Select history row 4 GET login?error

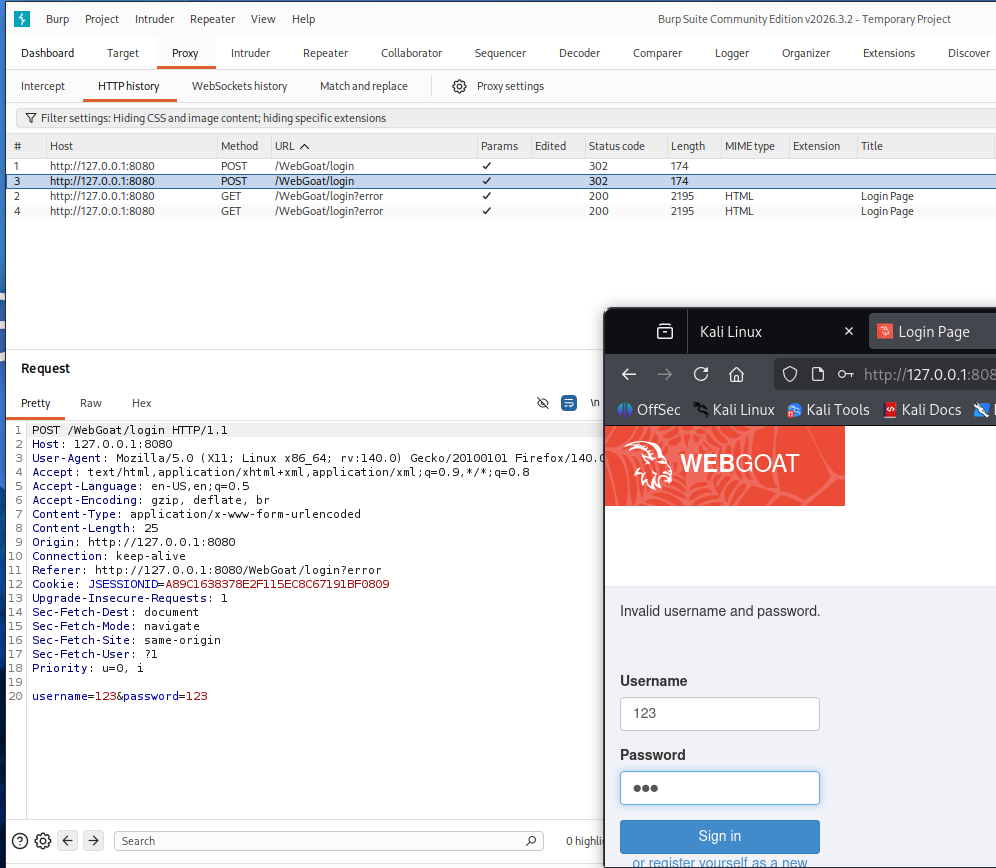(501, 211)
